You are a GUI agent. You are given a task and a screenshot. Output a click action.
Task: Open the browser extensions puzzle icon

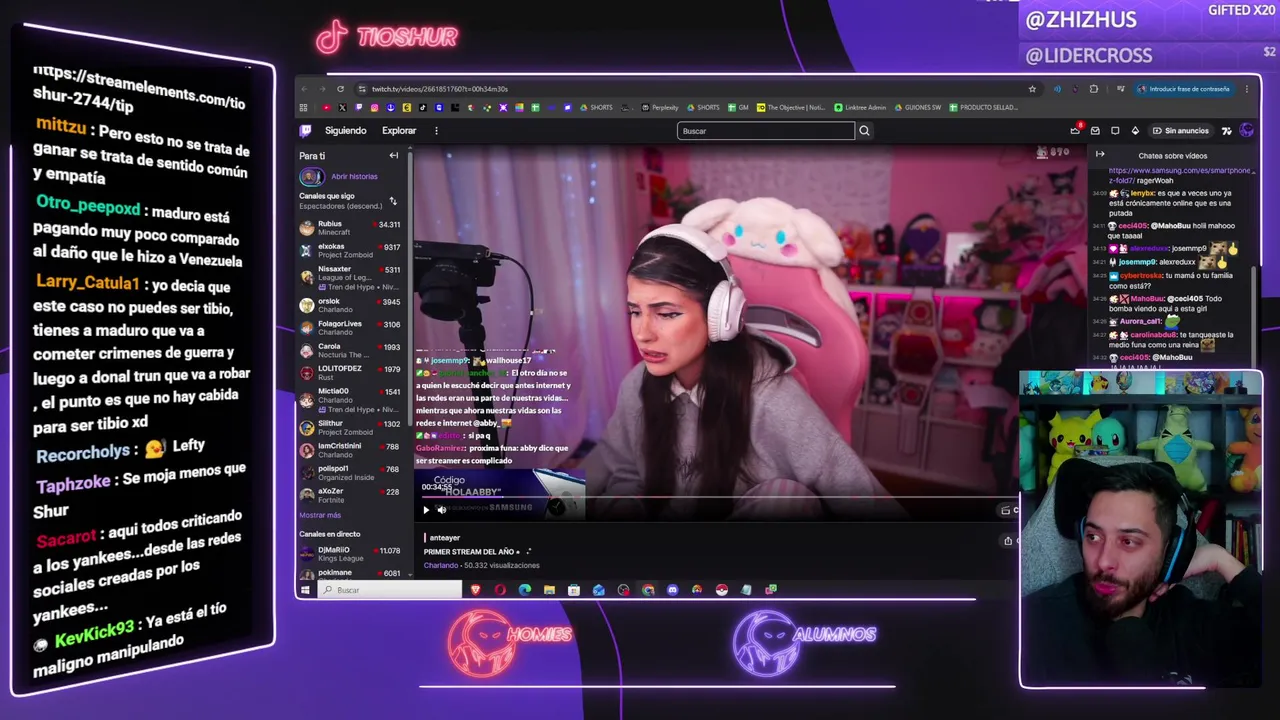coord(1093,89)
